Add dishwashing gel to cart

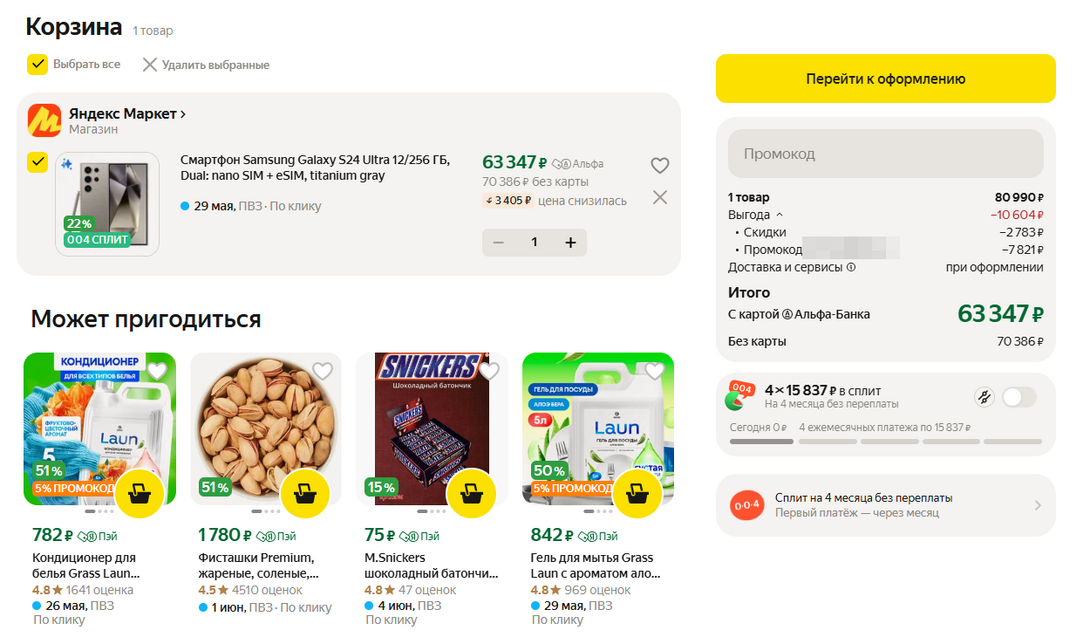coord(637,491)
